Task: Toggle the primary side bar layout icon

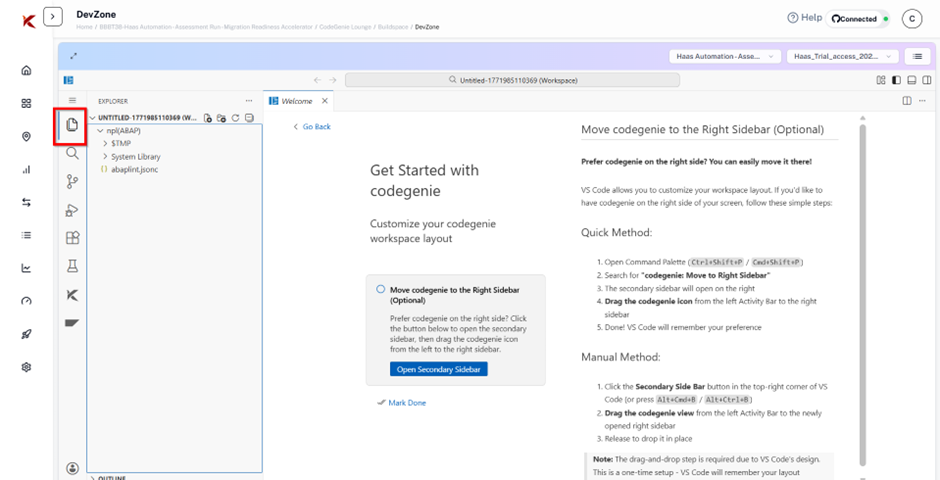Action: pos(896,80)
